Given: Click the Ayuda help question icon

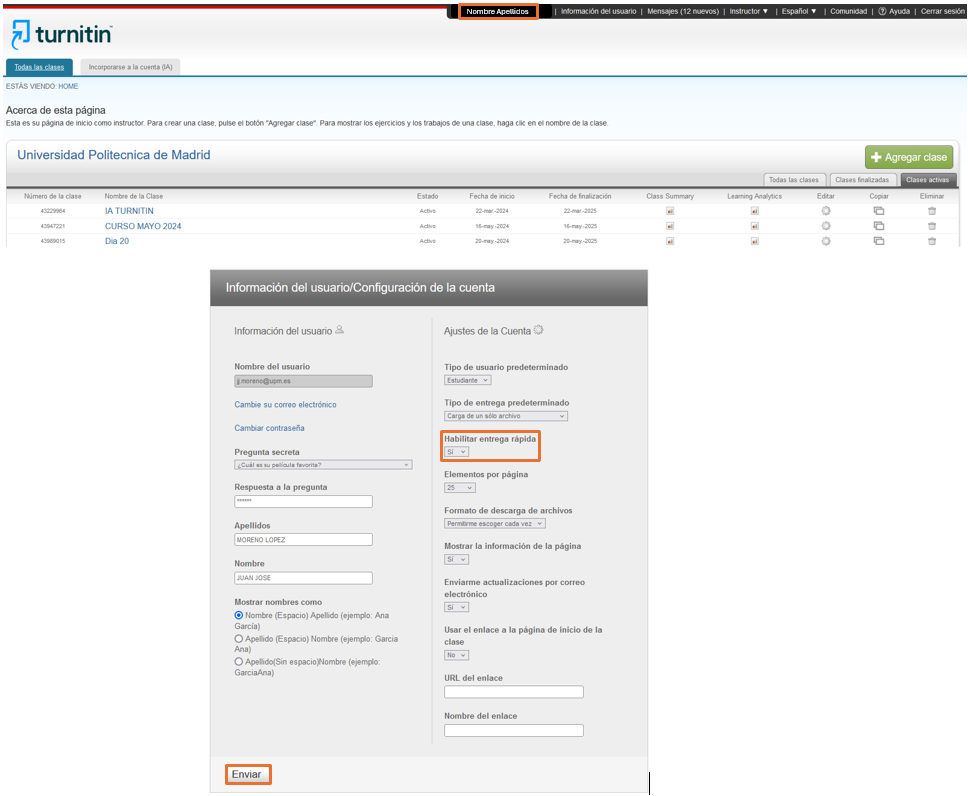Looking at the screenshot, I should tap(882, 11).
